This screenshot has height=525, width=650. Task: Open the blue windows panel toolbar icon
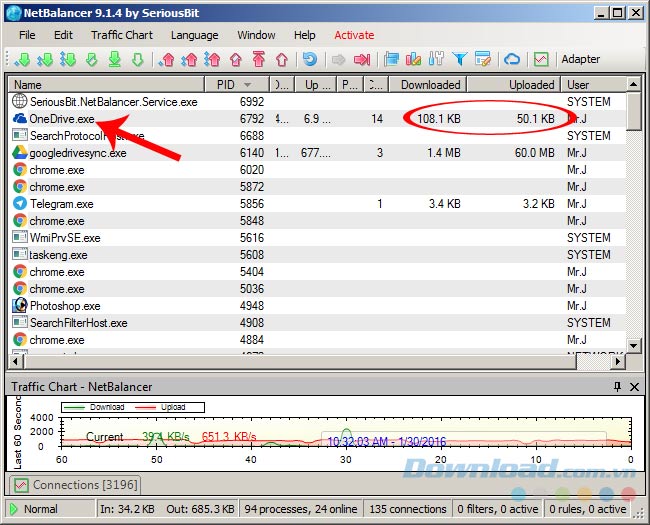coord(391,59)
